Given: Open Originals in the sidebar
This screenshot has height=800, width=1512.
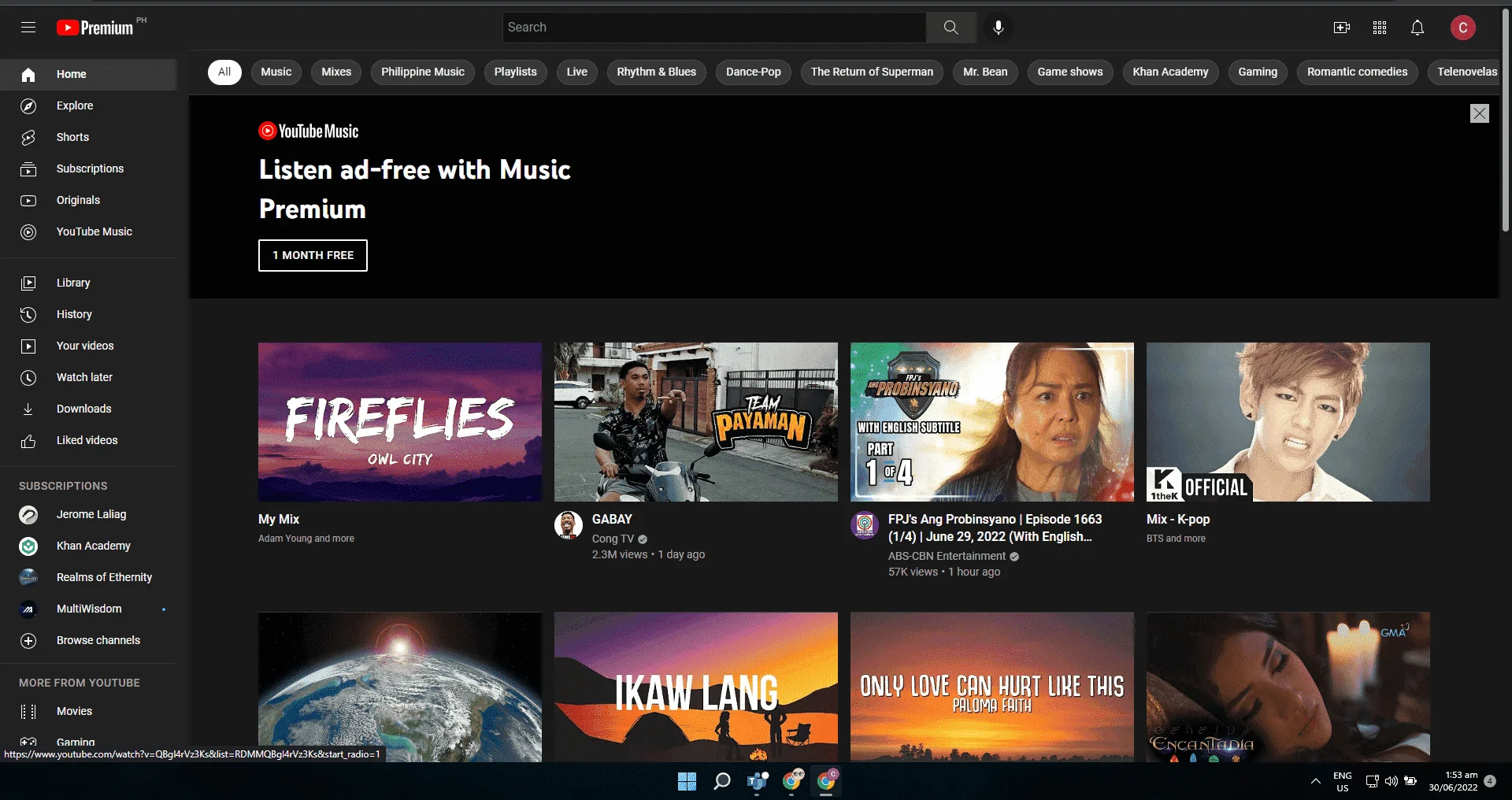Looking at the screenshot, I should point(88,200).
